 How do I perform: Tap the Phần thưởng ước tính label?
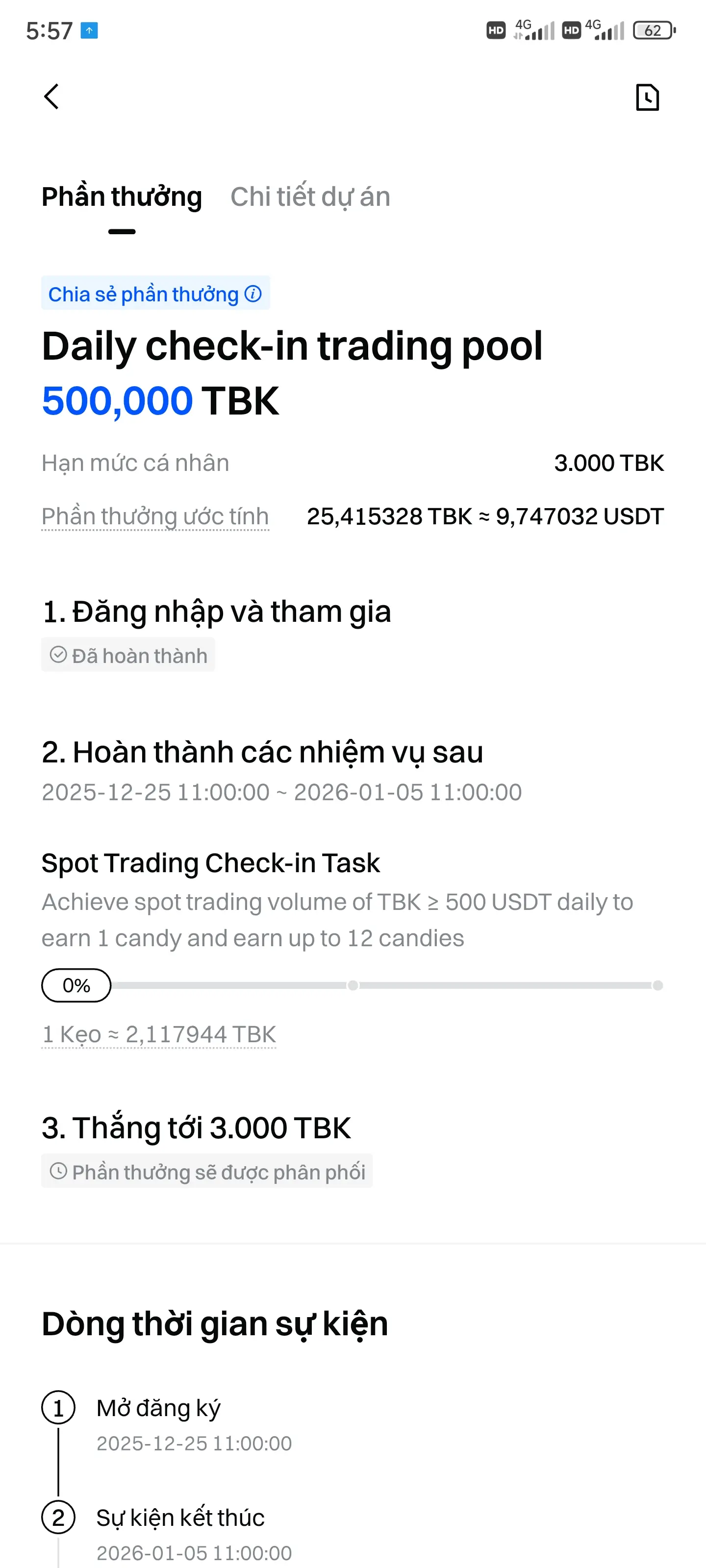[155, 517]
